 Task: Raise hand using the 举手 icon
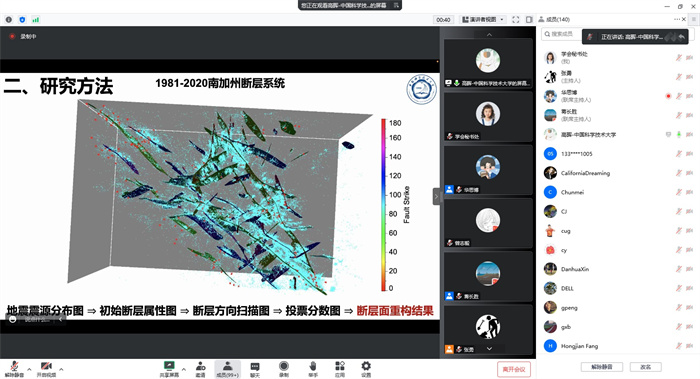pos(313,369)
